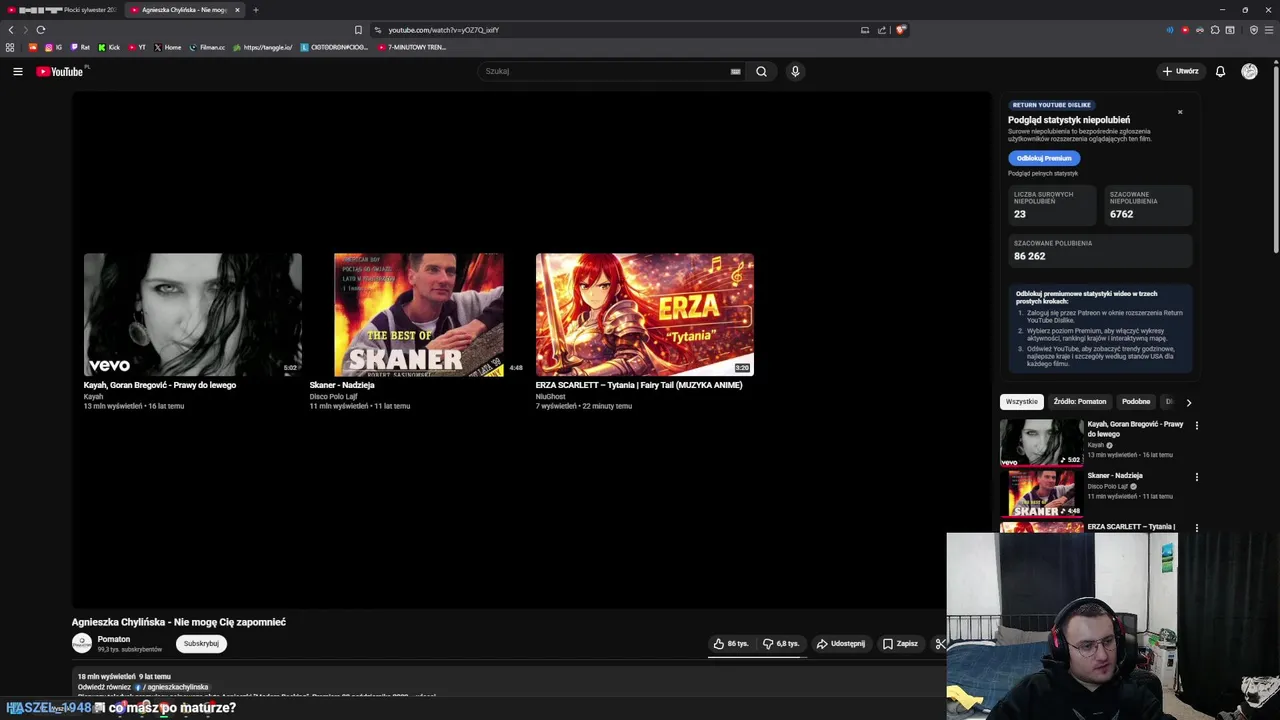The width and height of the screenshot is (1280, 720).
Task: Reload the page with refresh icon
Action: click(x=40, y=30)
